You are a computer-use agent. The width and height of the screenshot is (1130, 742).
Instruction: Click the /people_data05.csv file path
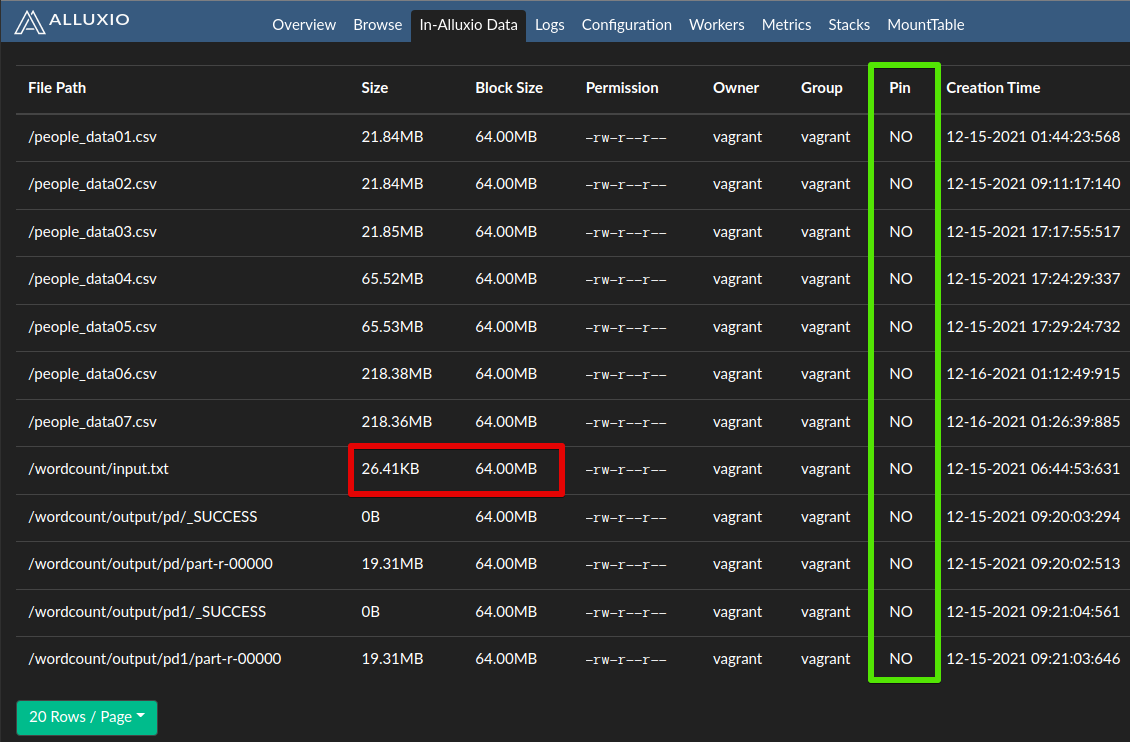coord(92,327)
